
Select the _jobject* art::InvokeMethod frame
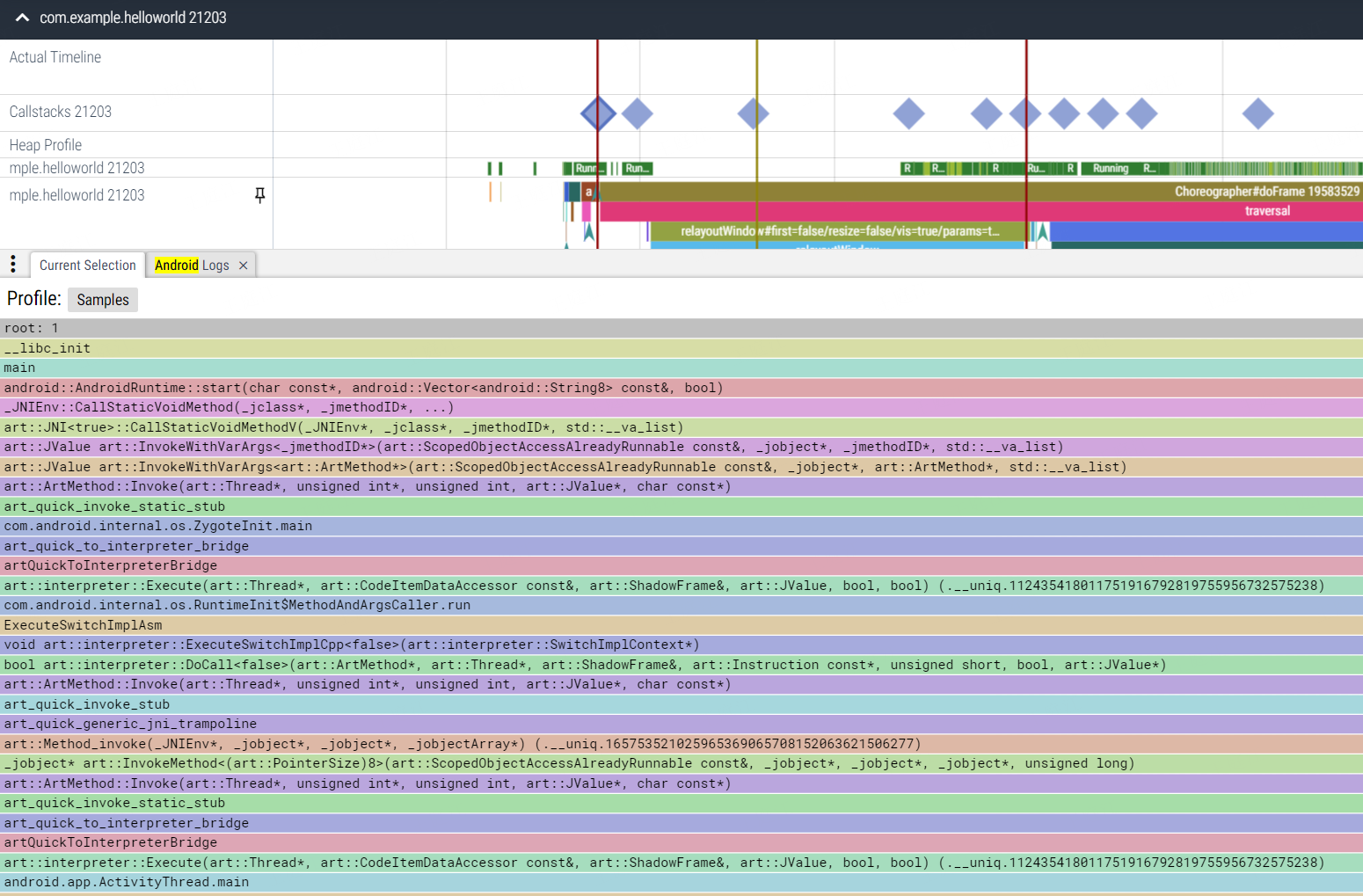[x=681, y=763]
